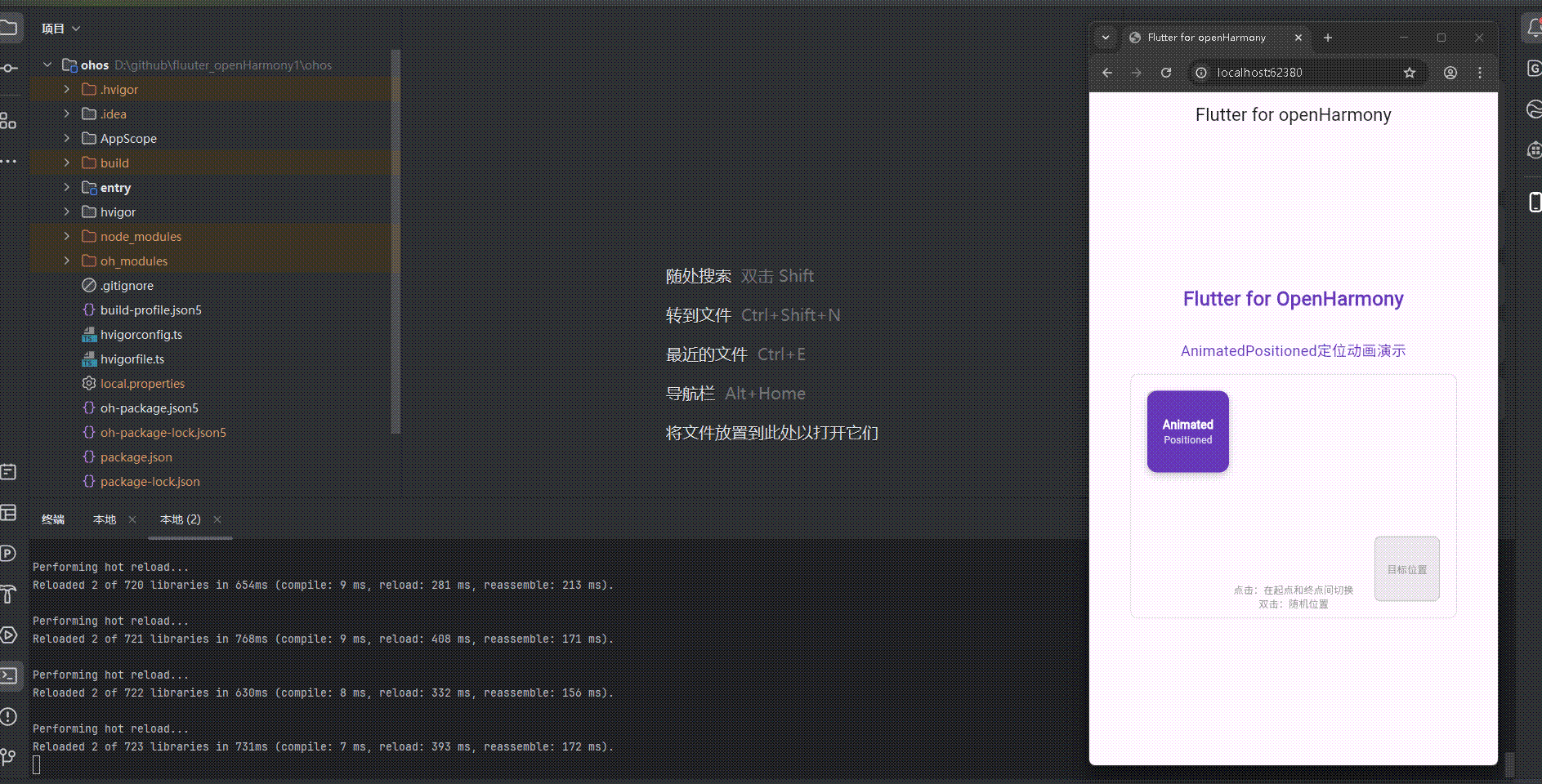Tap the 目标位置 target box
The height and width of the screenshot is (784, 1542).
tap(1407, 569)
